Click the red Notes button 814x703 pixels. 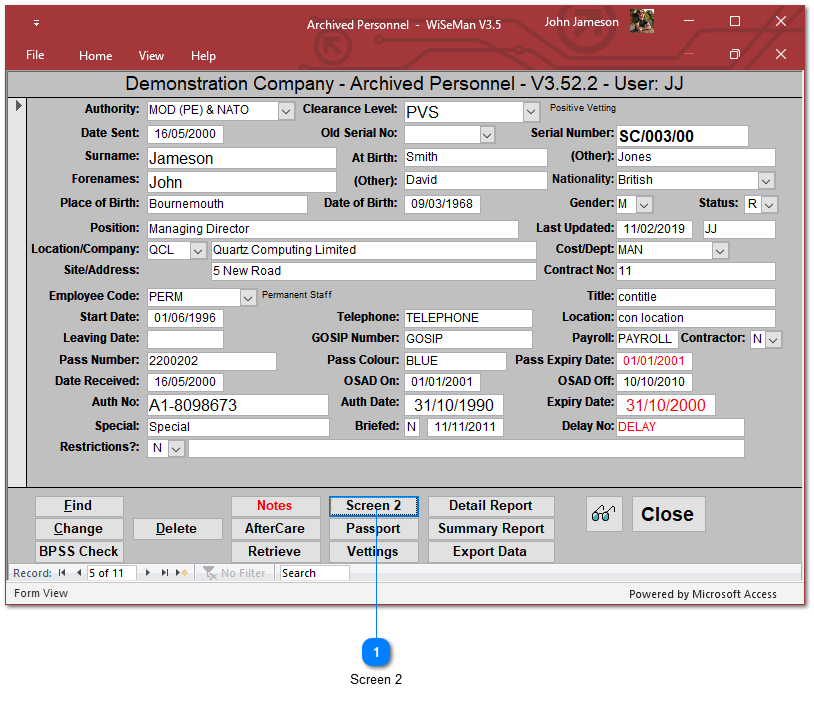[x=274, y=506]
